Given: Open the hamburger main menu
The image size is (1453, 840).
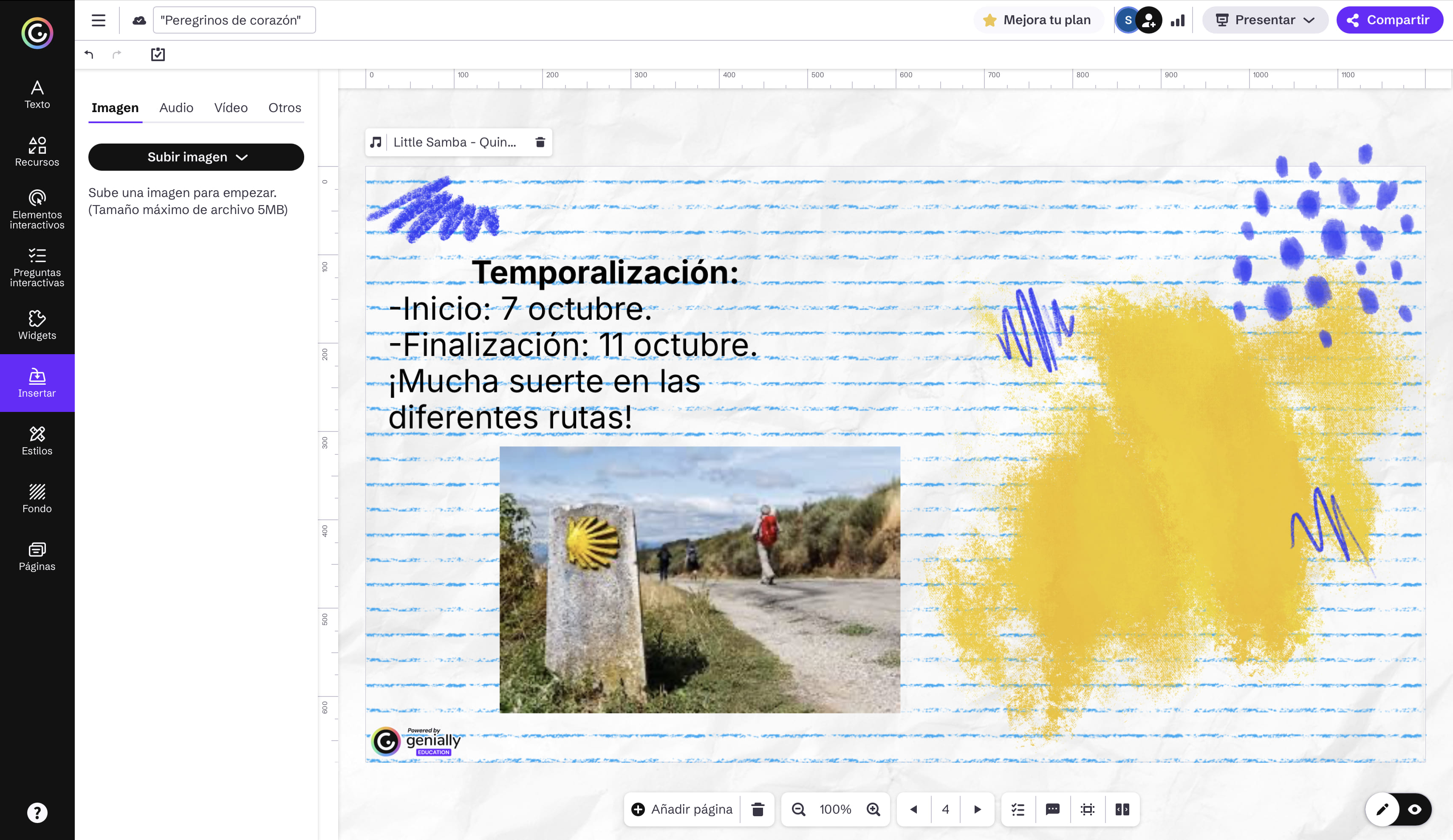Looking at the screenshot, I should pyautogui.click(x=99, y=20).
